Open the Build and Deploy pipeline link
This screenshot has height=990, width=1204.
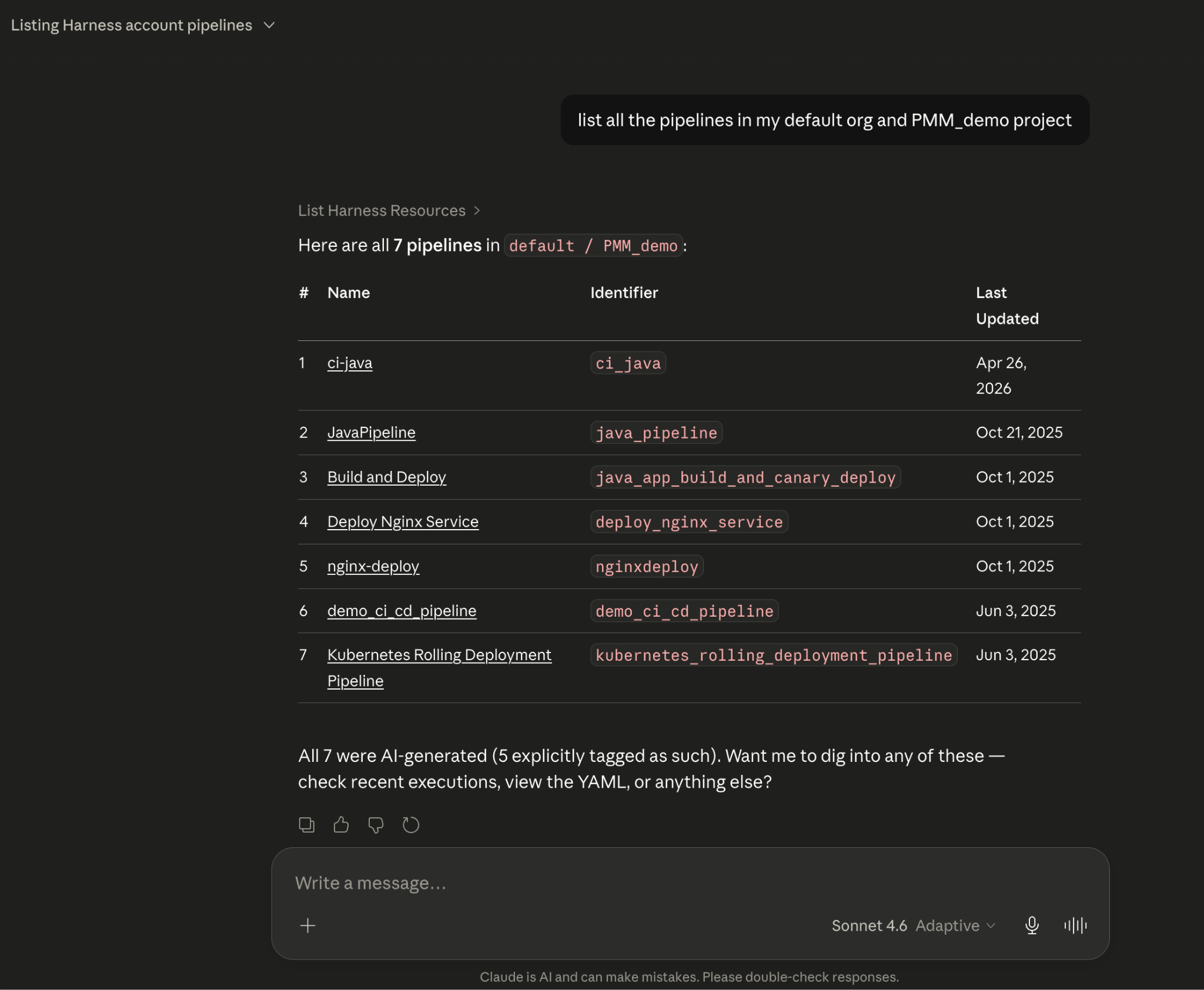(x=387, y=477)
